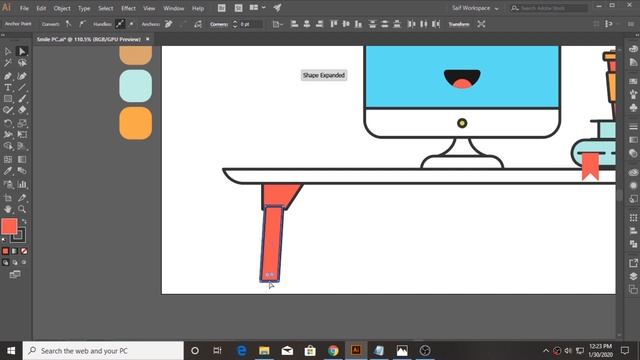The height and width of the screenshot is (360, 640).
Task: Click the Corners label link
Action: coord(219,24)
